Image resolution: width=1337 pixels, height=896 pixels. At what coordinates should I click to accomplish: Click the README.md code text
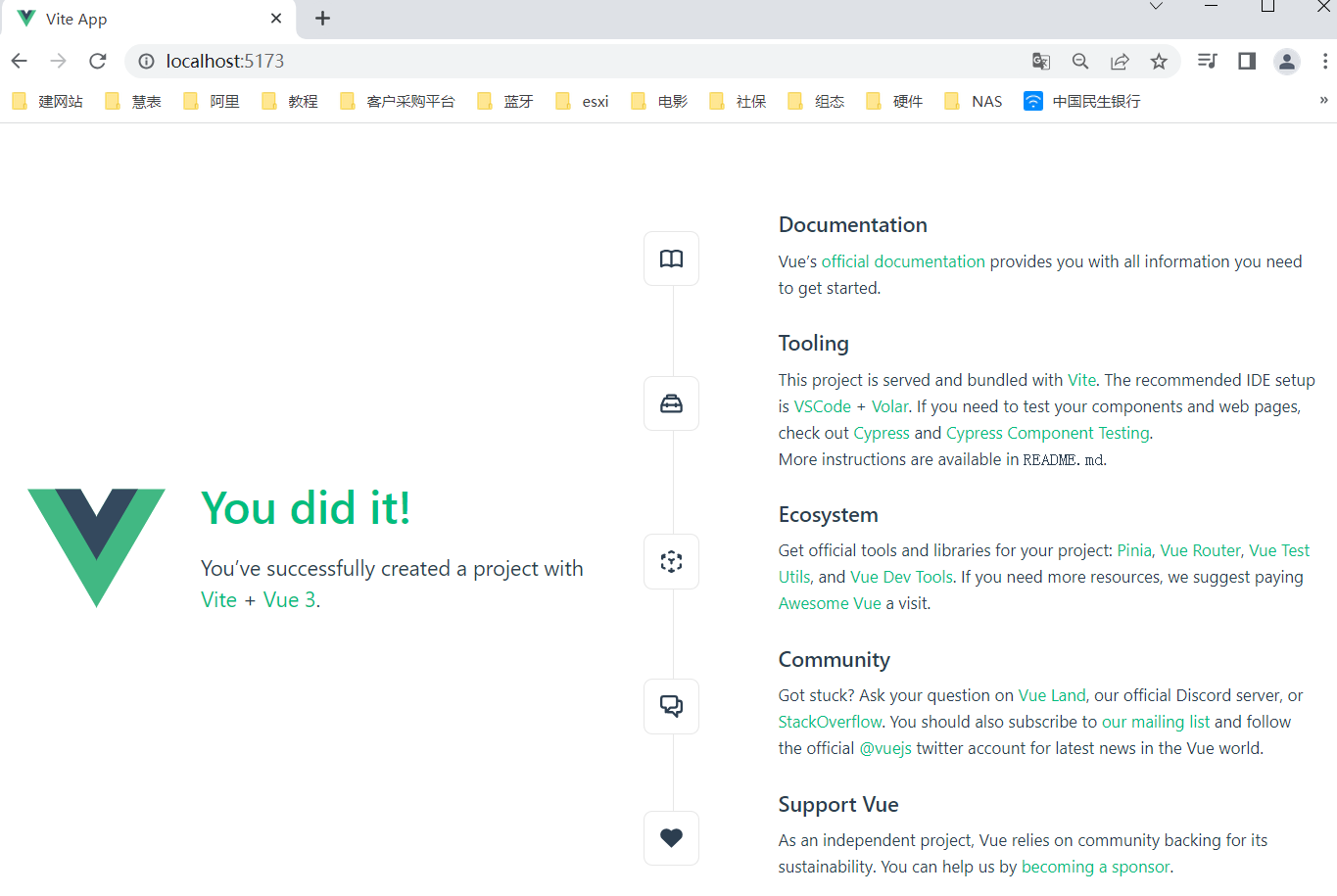[x=1064, y=459]
